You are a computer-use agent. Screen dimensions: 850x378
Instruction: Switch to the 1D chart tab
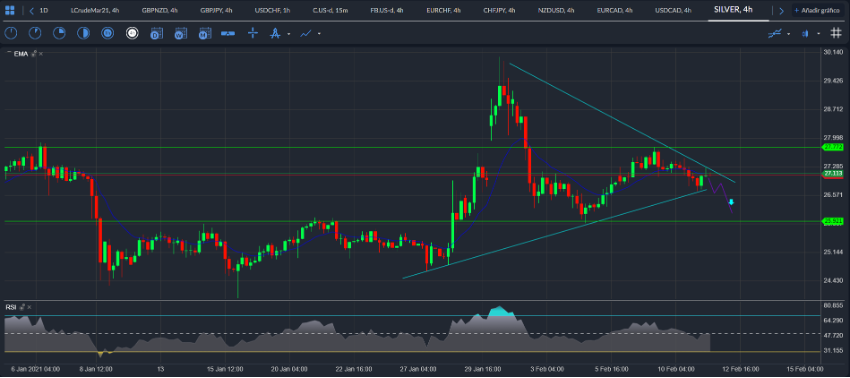43,10
